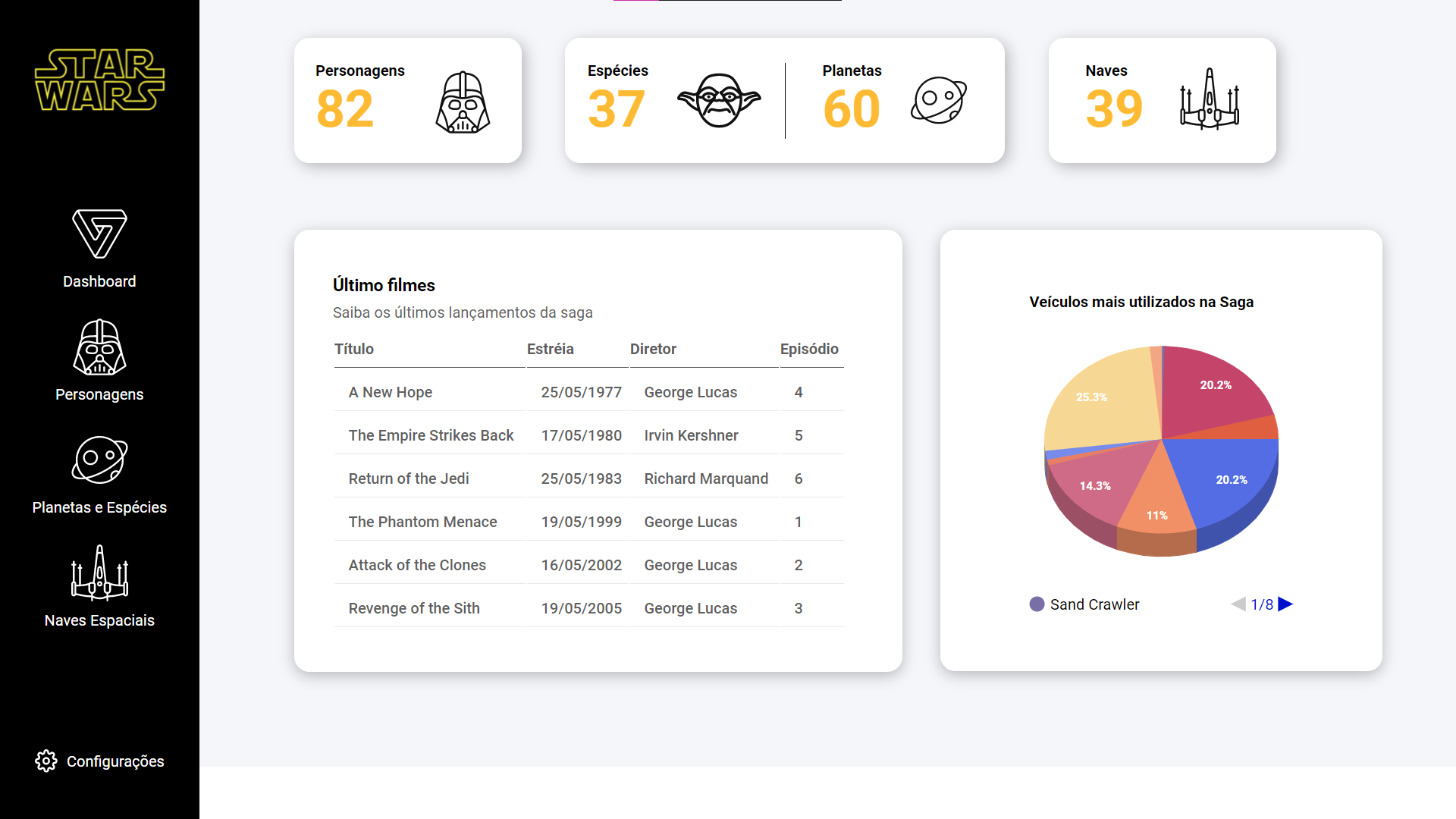The width and height of the screenshot is (1456, 819).
Task: Click the 1/8 legend page indicator
Action: click(1262, 604)
